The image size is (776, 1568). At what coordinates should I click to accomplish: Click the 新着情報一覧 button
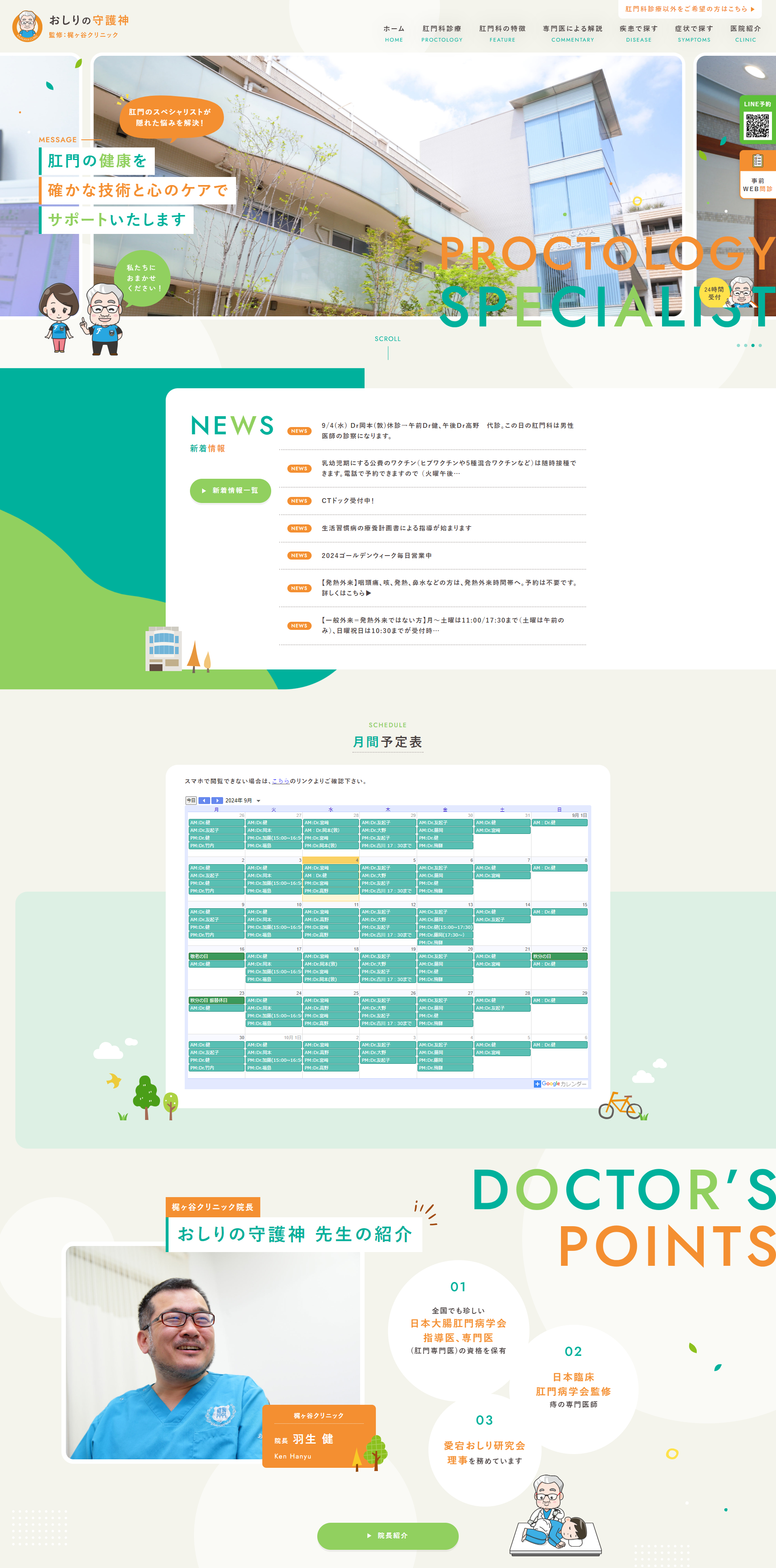[x=230, y=490]
